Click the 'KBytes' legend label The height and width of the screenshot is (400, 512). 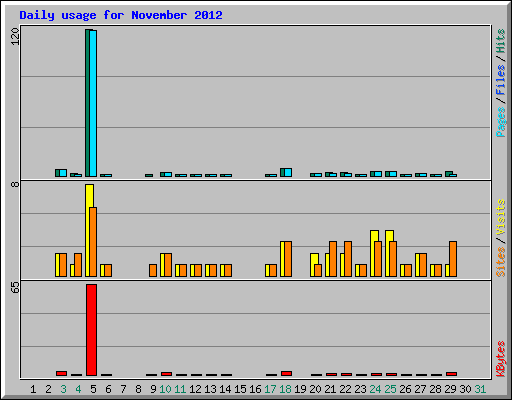pos(501,359)
